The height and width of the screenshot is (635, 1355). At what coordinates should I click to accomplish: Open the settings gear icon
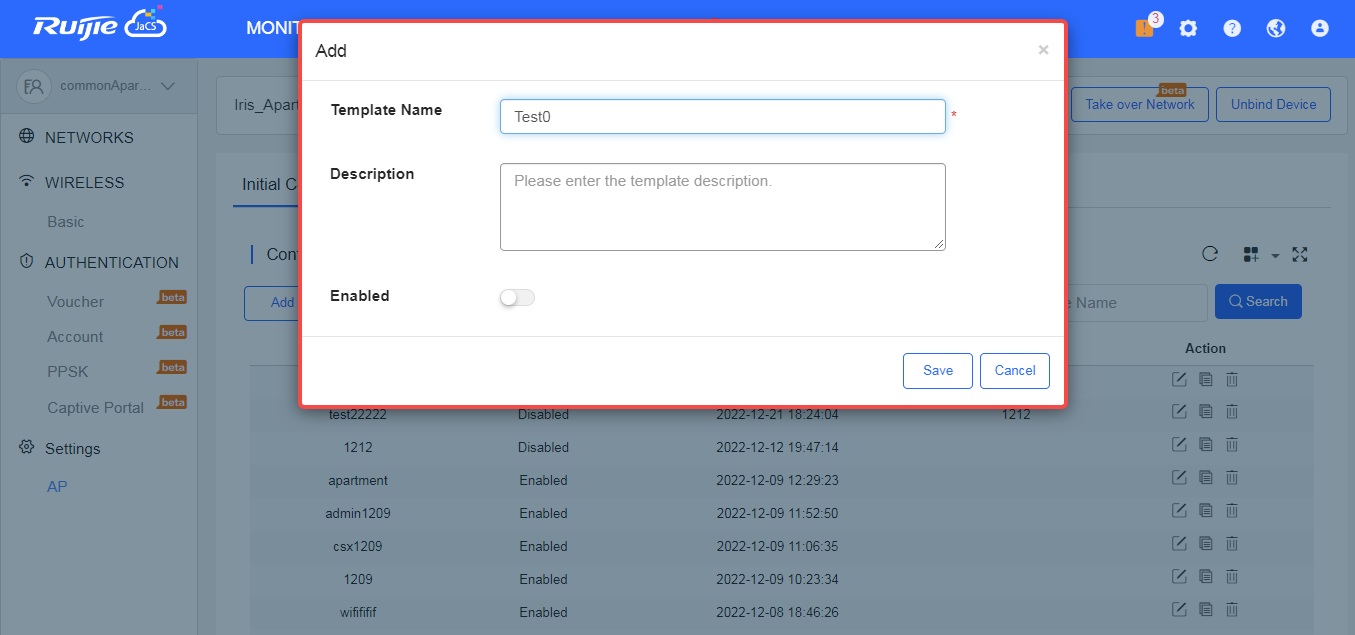(1188, 28)
